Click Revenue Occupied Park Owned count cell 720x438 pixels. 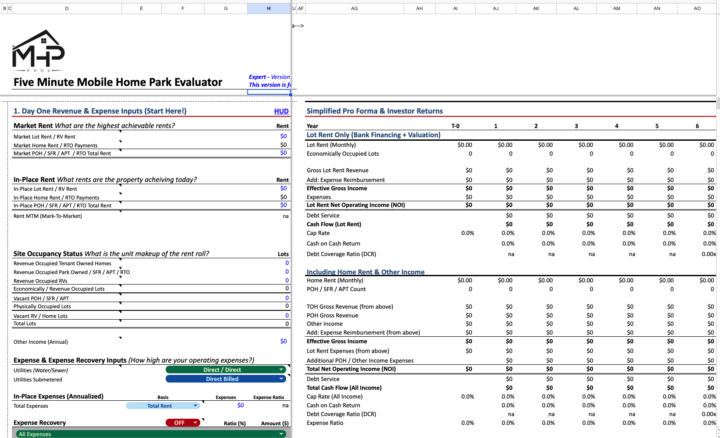tap(287, 272)
